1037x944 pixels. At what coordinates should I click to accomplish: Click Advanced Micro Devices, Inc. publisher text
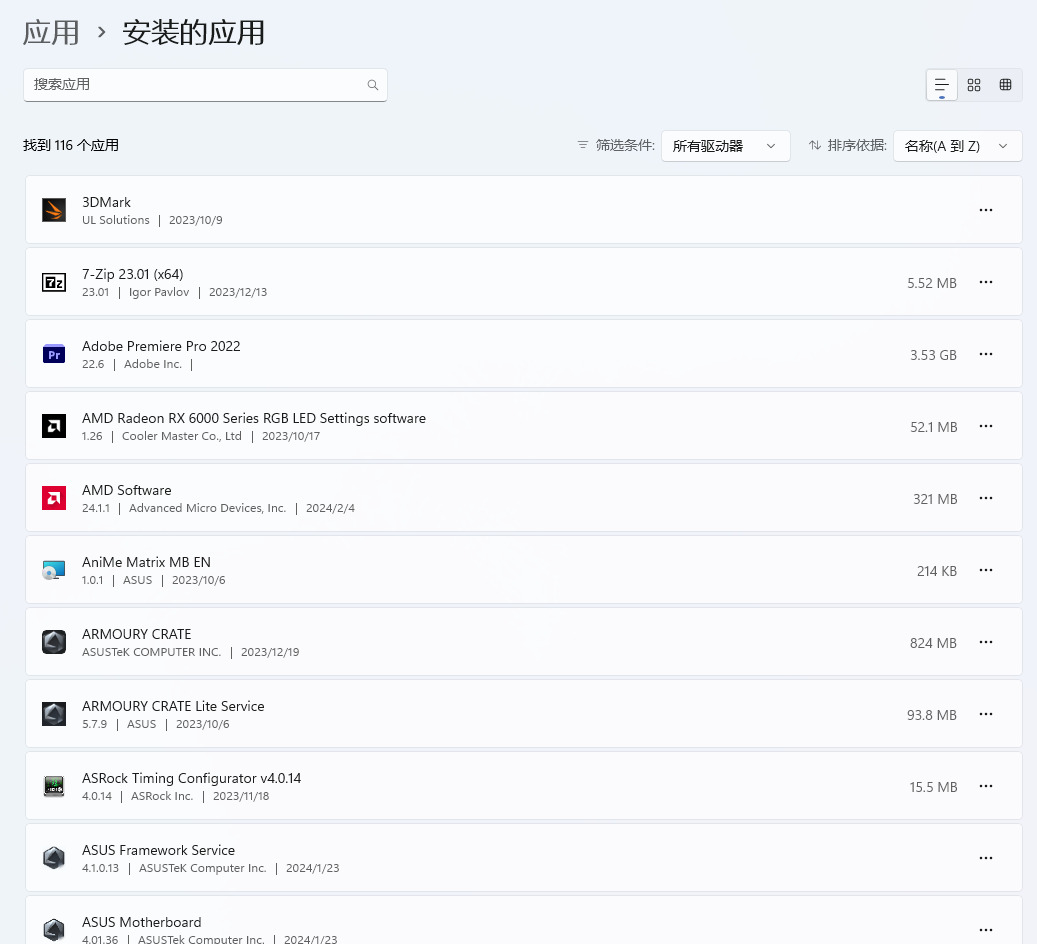click(x=208, y=508)
